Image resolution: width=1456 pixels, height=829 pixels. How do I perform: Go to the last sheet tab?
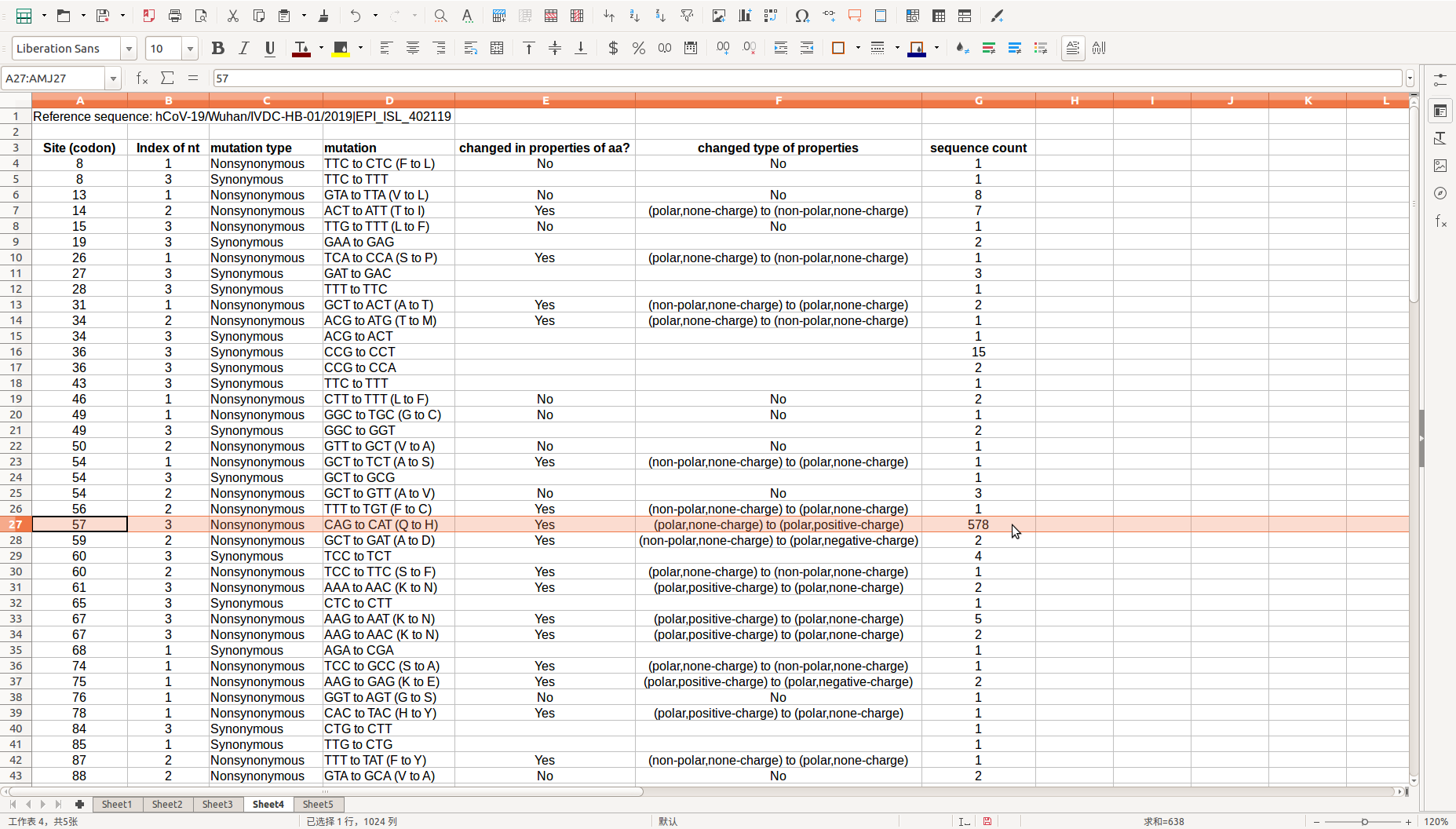[x=58, y=804]
